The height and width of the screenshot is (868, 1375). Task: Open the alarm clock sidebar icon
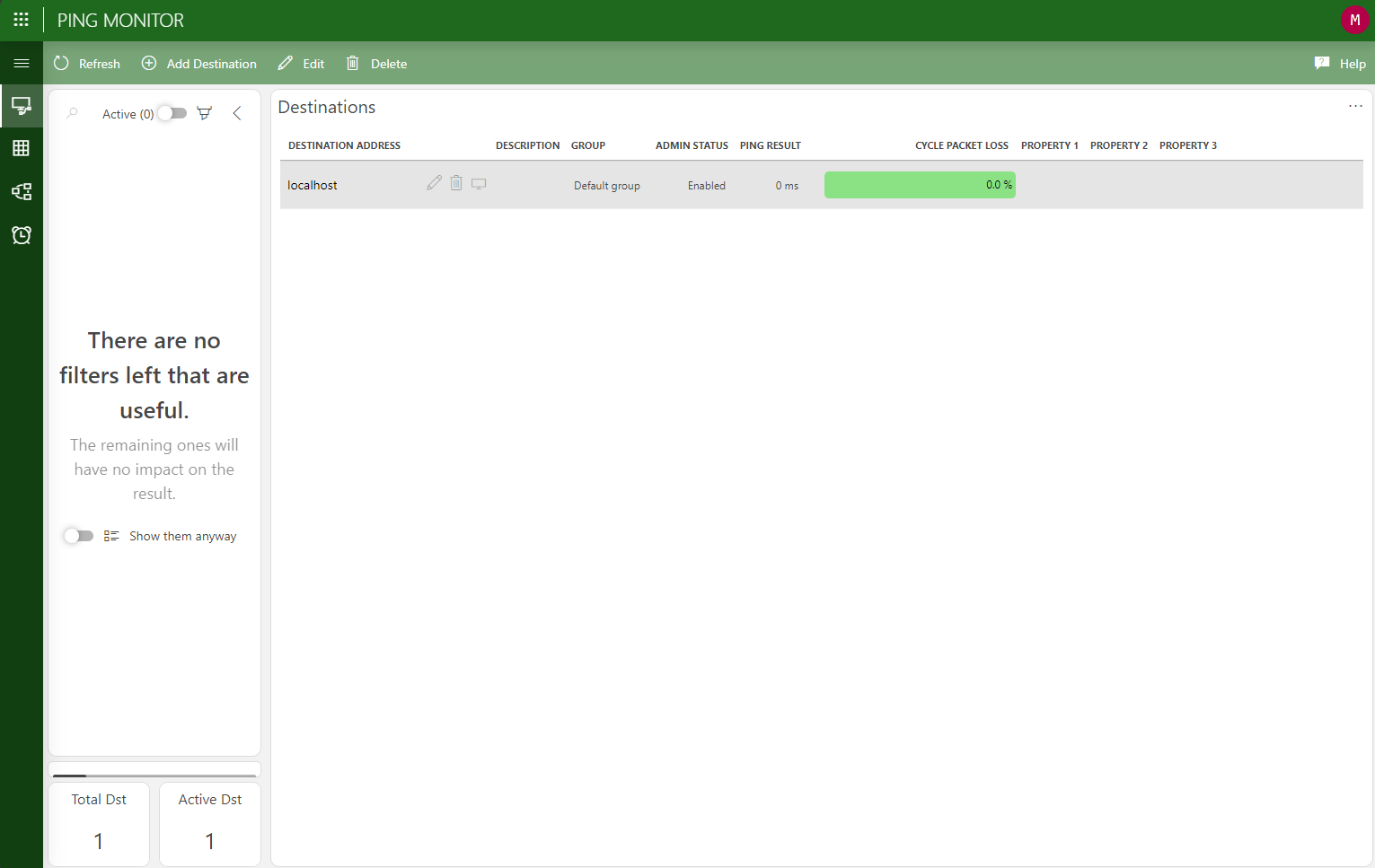point(22,235)
